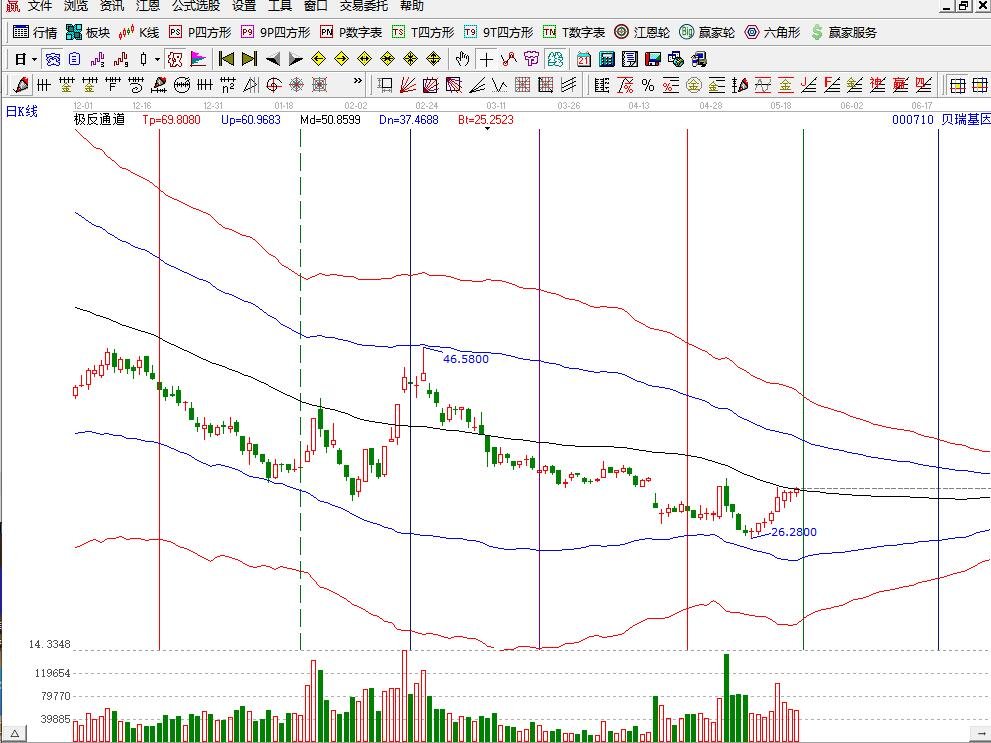
Task: Open 9P四方形 chart button
Action: coord(276,32)
